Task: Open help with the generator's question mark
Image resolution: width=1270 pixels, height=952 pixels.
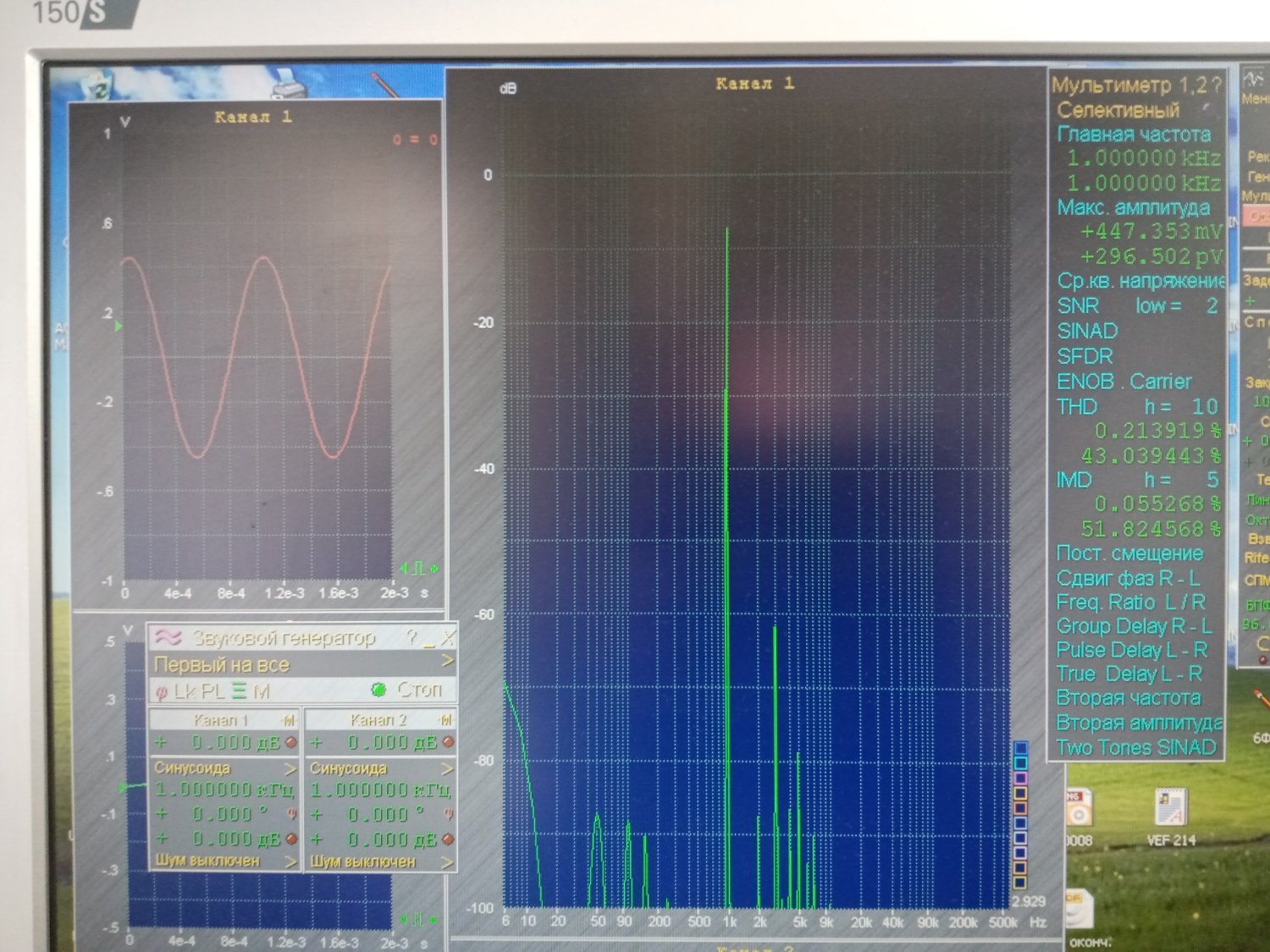Action: coord(411,637)
